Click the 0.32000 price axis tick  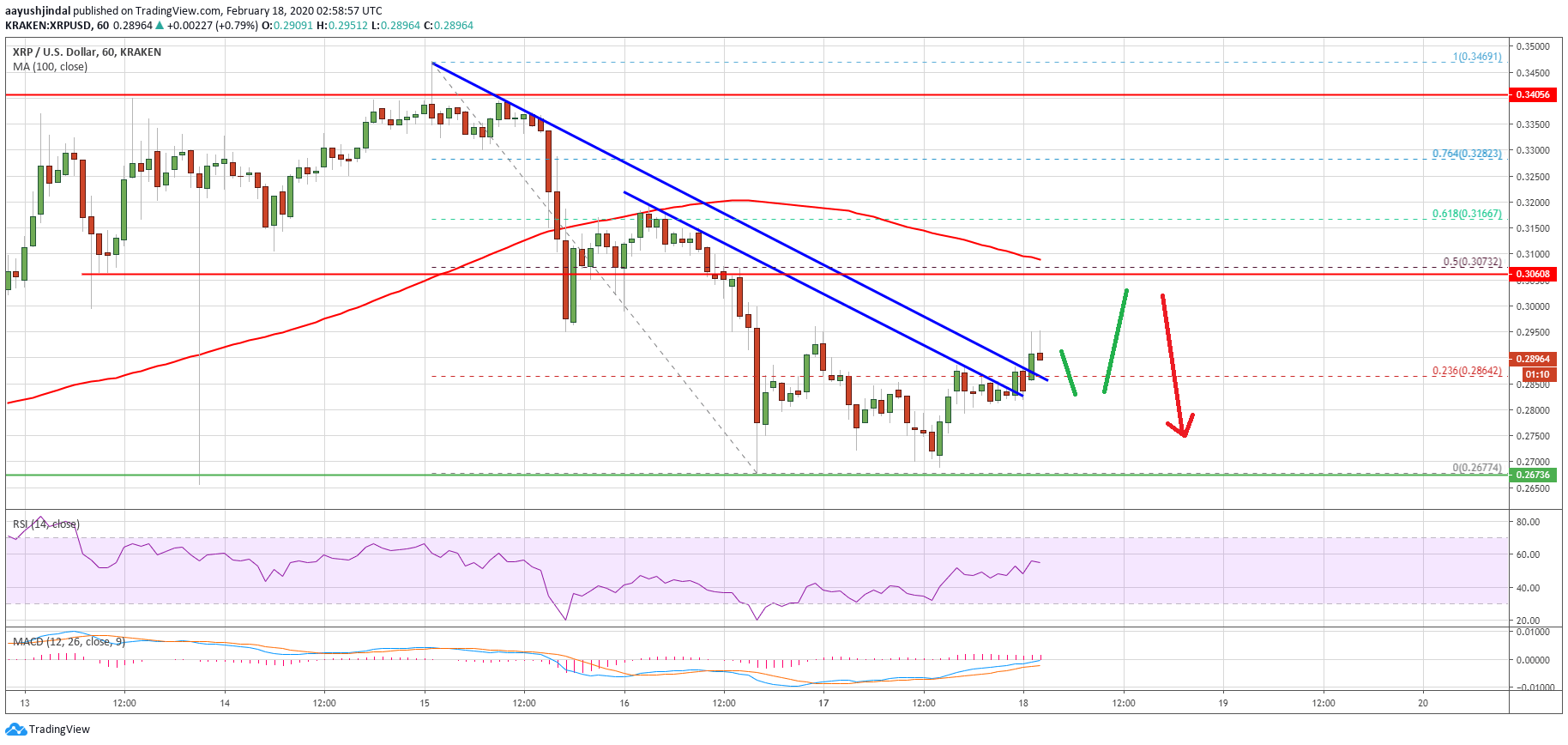click(x=1533, y=203)
